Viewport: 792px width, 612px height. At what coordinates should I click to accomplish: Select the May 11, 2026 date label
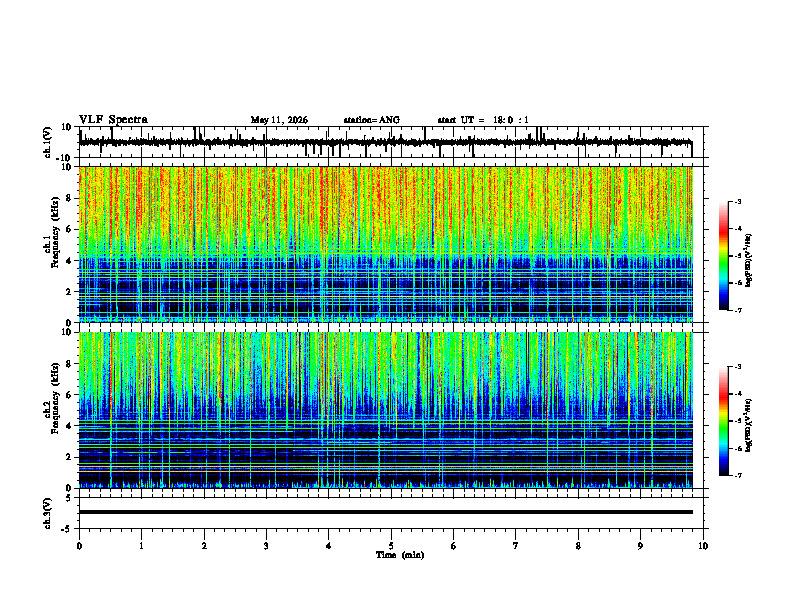click(279, 120)
